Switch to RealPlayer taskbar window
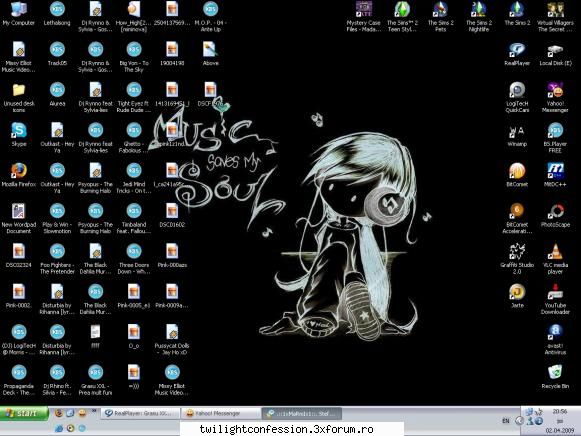Viewport: 581px width, 436px height. [x=140, y=413]
